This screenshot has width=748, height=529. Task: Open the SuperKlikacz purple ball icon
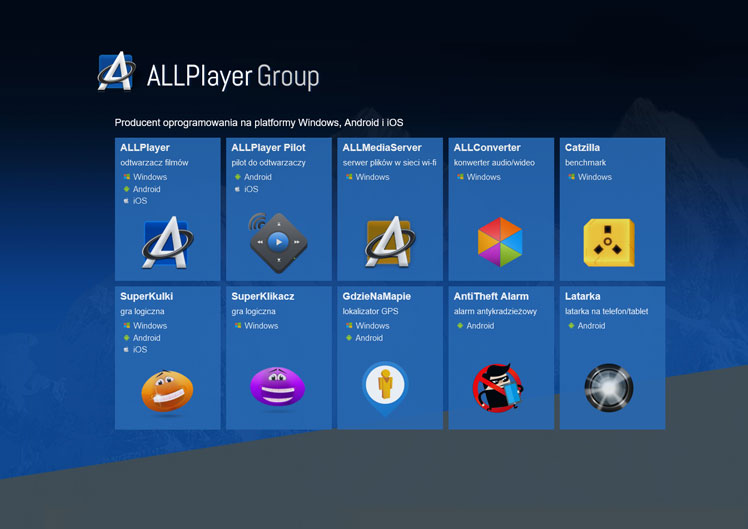click(278, 386)
